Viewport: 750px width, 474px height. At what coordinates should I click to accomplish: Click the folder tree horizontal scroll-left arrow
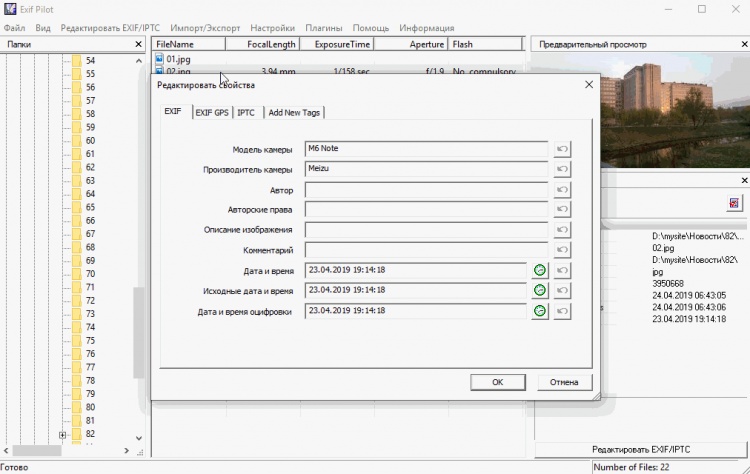pos(6,451)
